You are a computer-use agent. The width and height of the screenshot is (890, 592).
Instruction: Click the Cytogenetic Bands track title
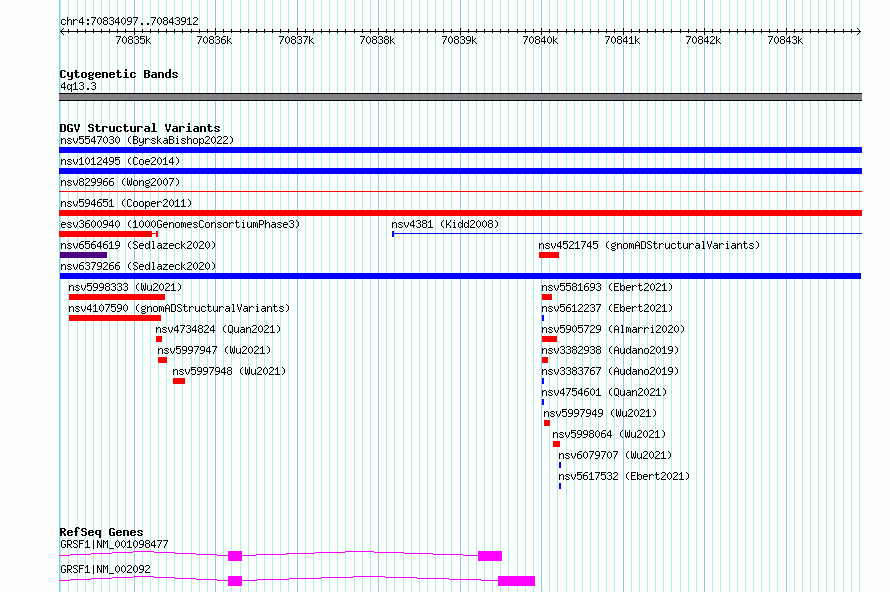(119, 74)
